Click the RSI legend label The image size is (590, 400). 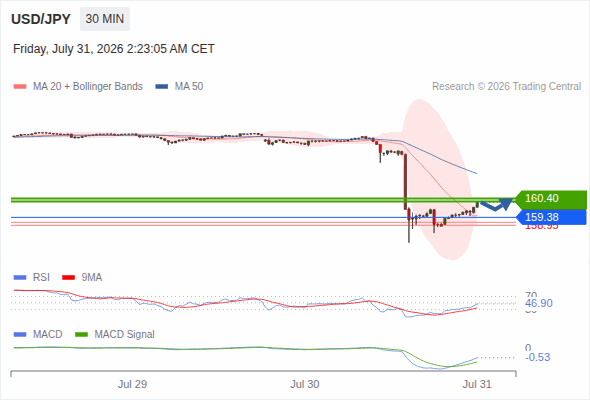click(41, 278)
